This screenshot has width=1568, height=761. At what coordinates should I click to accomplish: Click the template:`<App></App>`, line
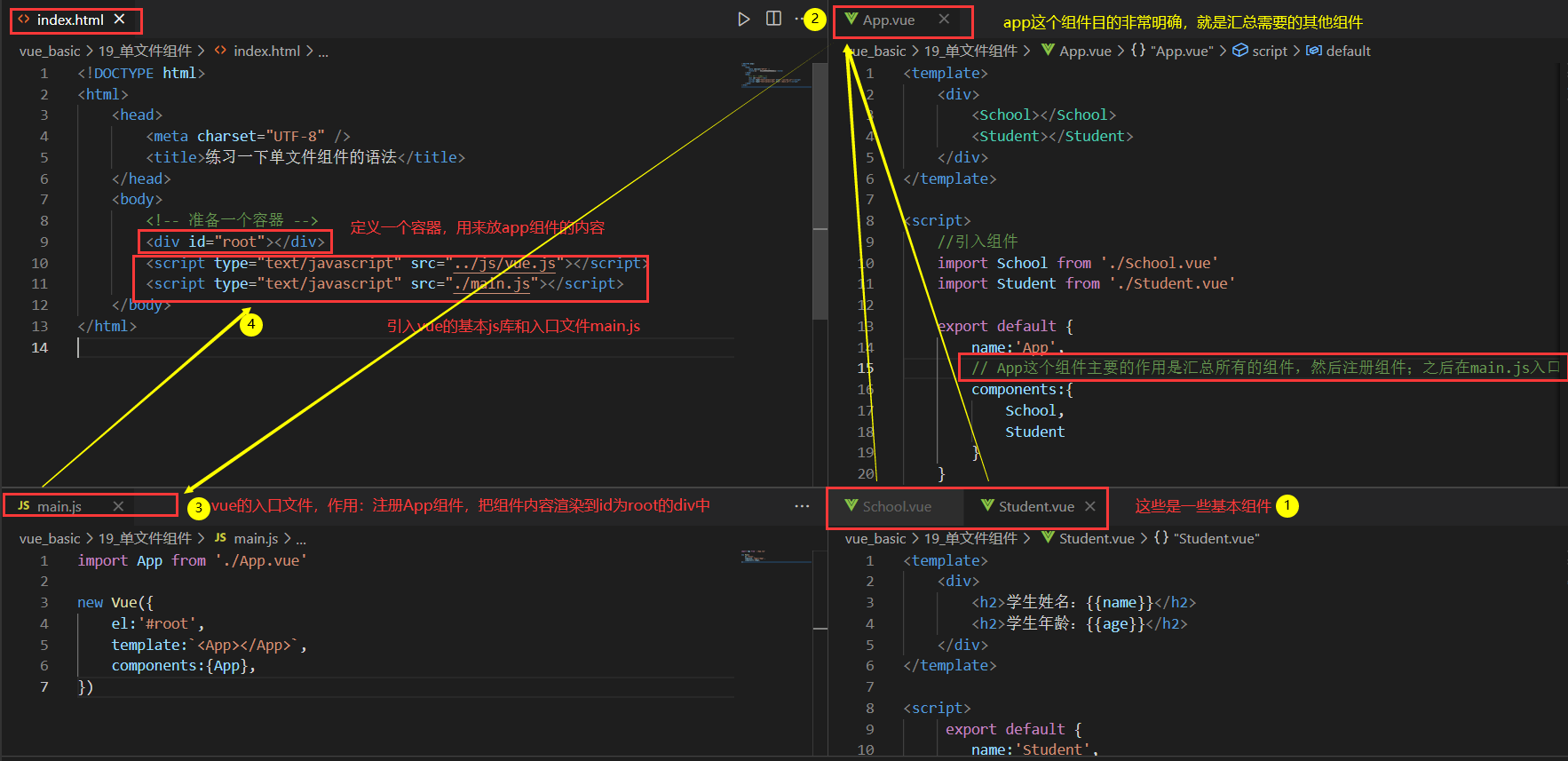tap(210, 645)
